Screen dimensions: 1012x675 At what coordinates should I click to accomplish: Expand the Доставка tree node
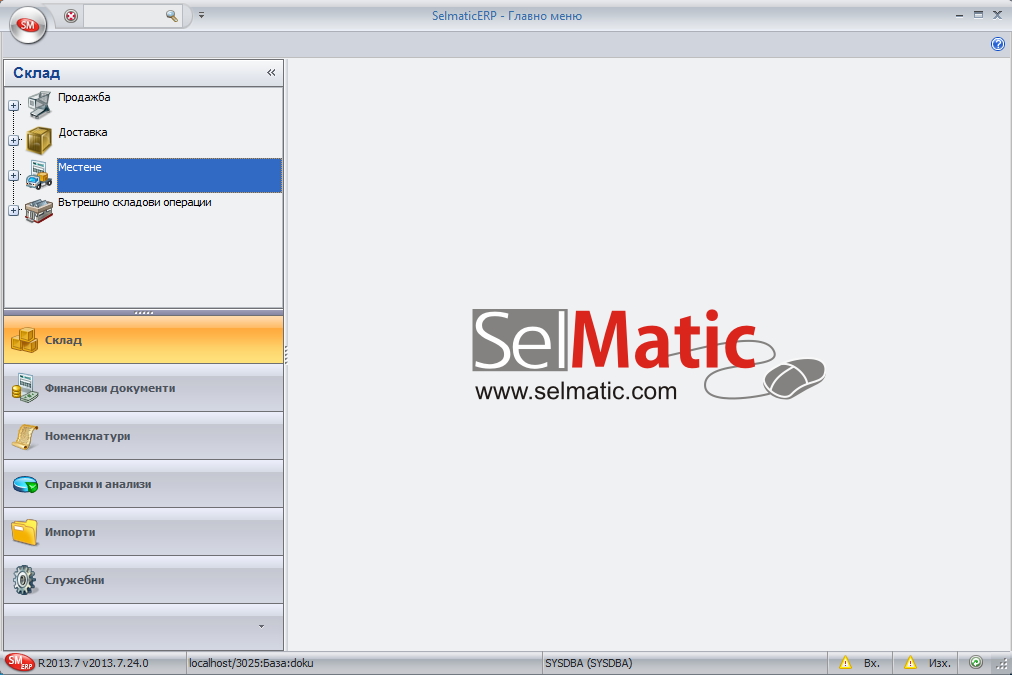point(14,140)
